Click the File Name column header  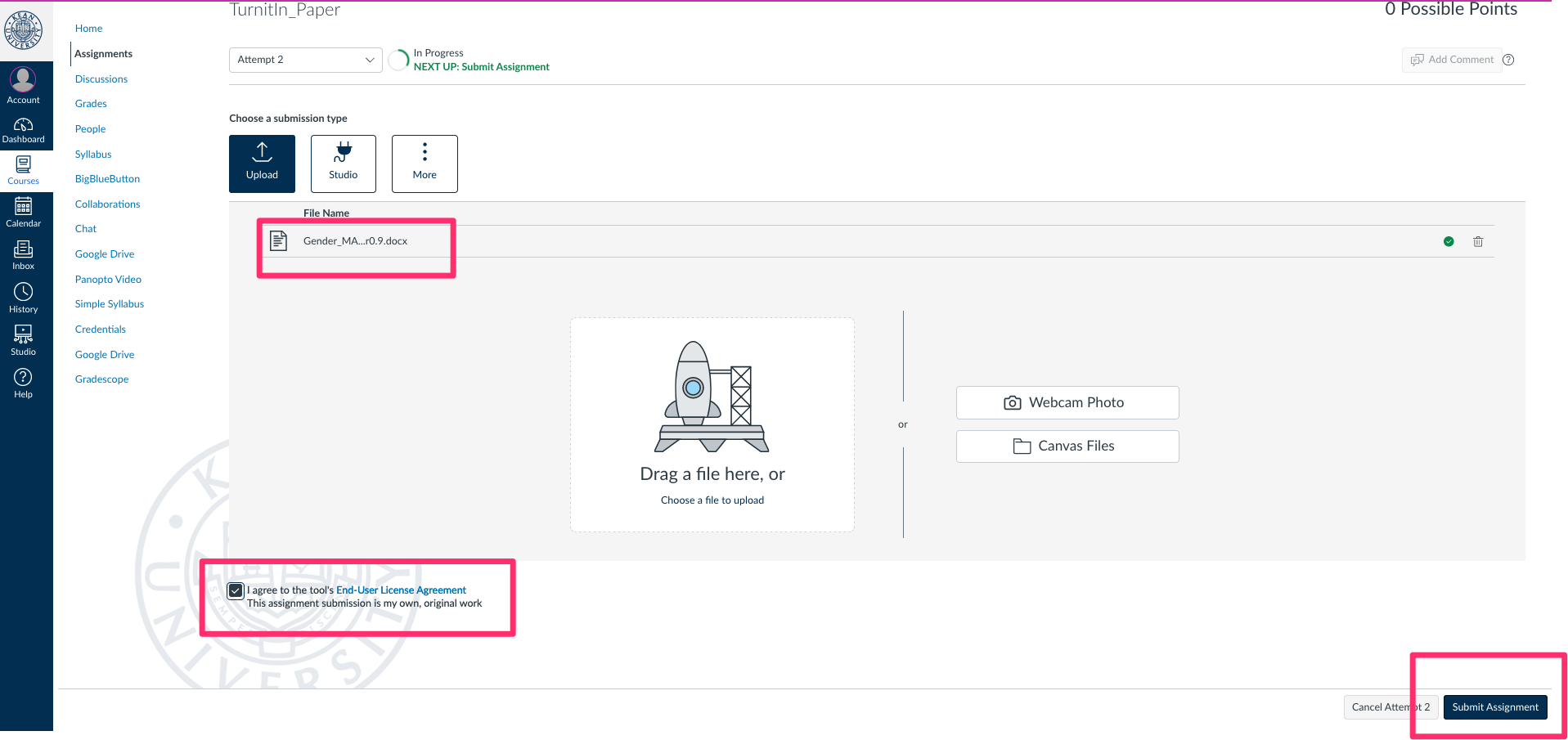[x=326, y=213]
